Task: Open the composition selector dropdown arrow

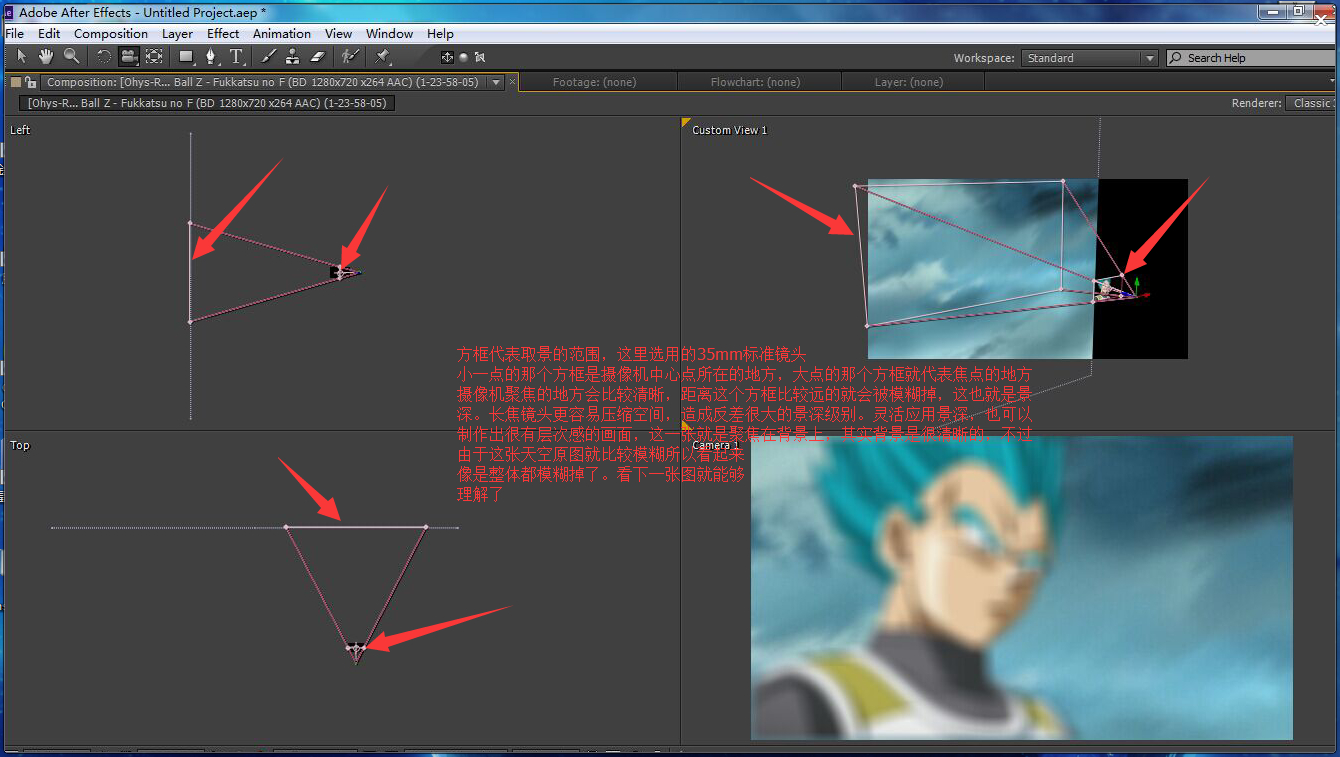Action: click(x=496, y=82)
